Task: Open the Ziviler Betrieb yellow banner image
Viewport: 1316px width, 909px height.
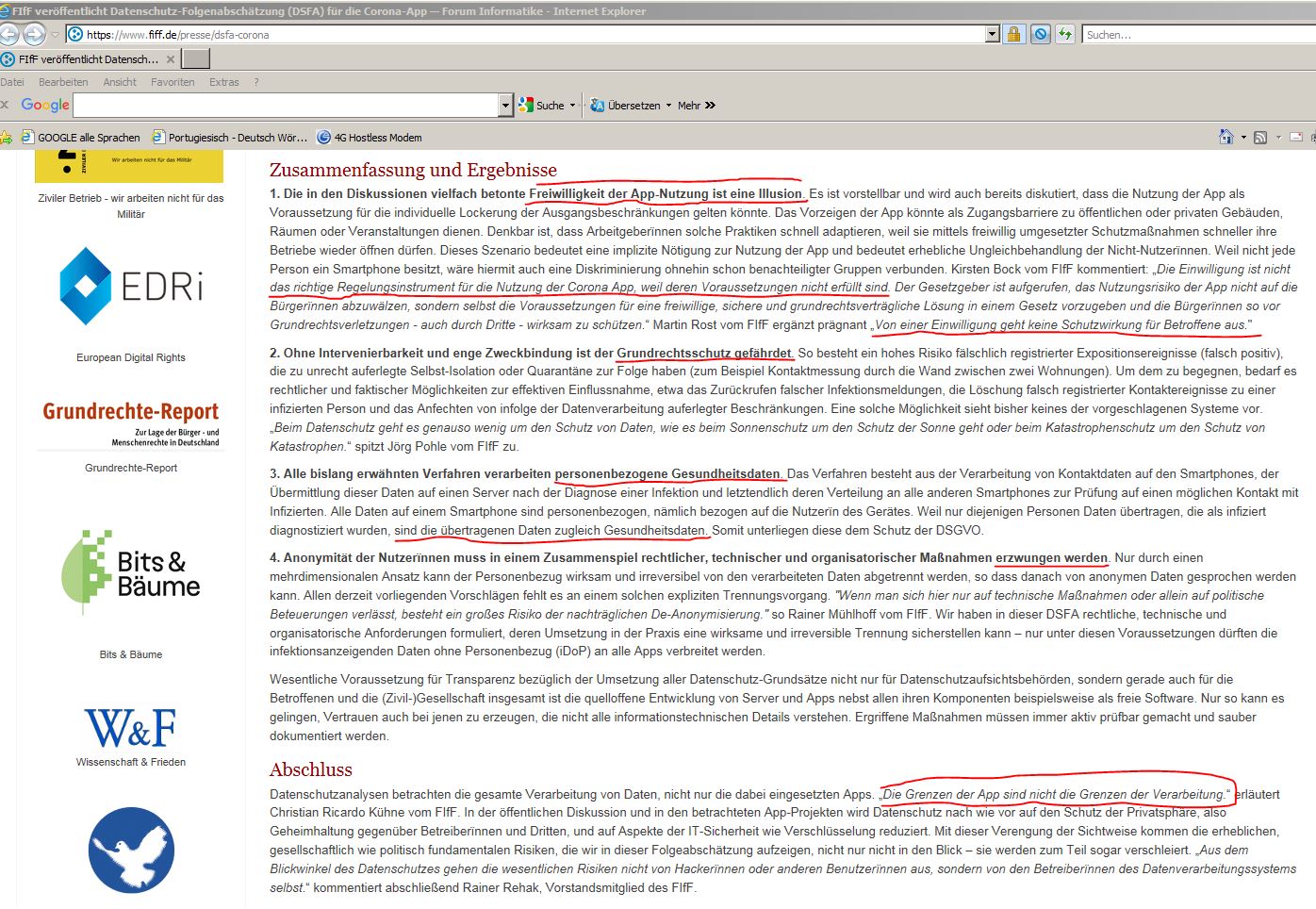Action: (x=129, y=166)
